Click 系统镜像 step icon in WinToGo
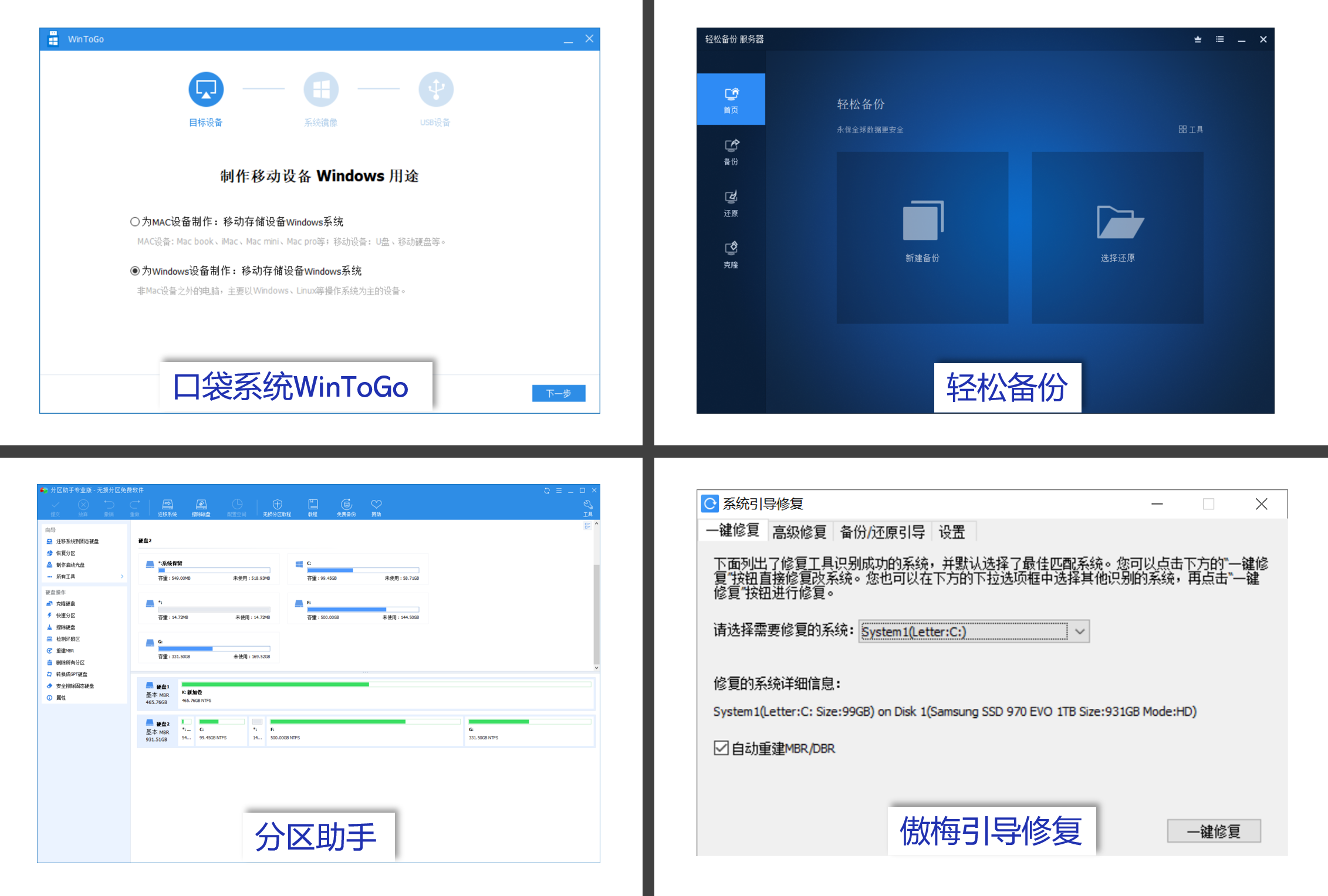 click(x=321, y=89)
